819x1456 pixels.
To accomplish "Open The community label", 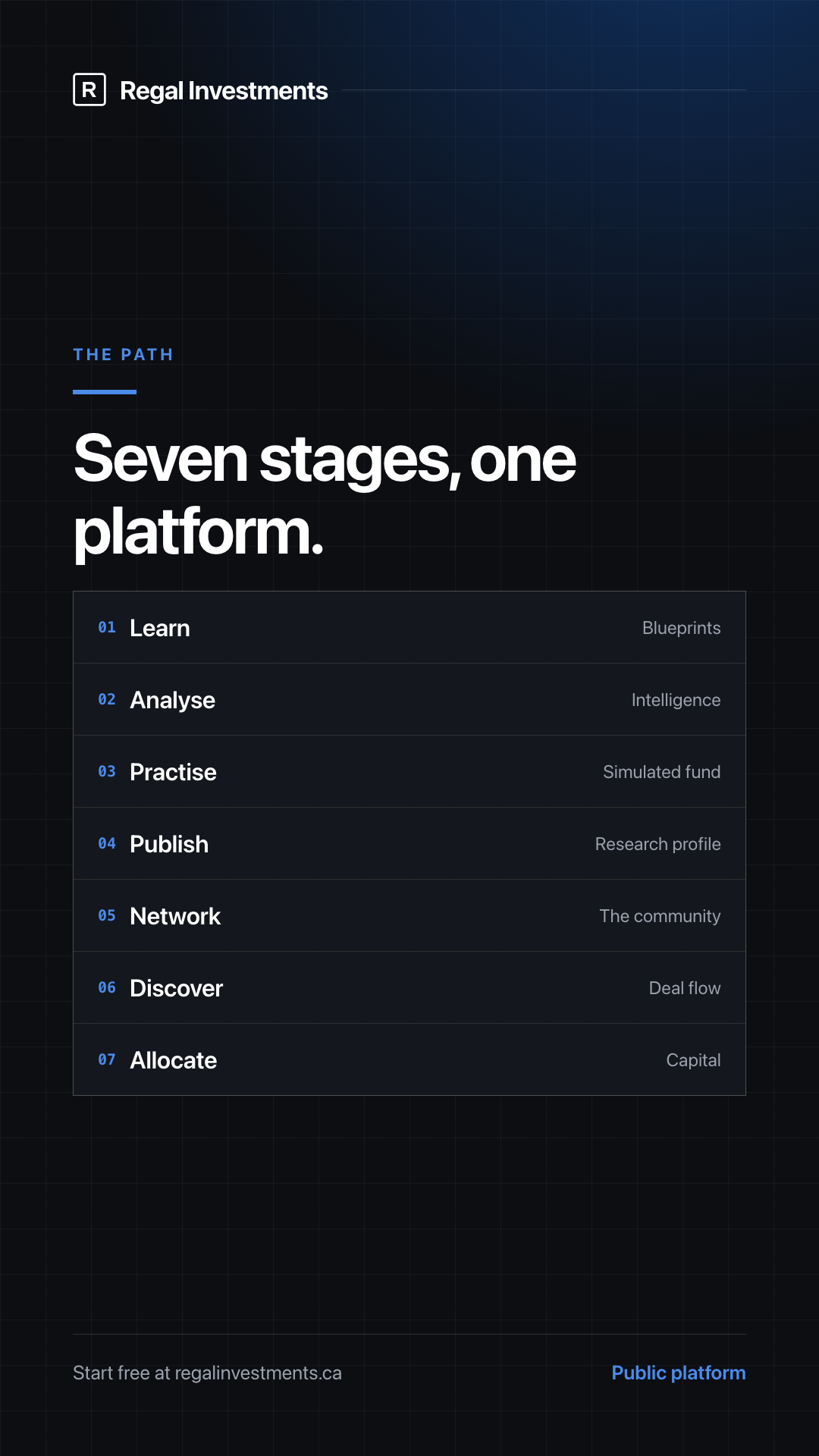I will pos(660,916).
